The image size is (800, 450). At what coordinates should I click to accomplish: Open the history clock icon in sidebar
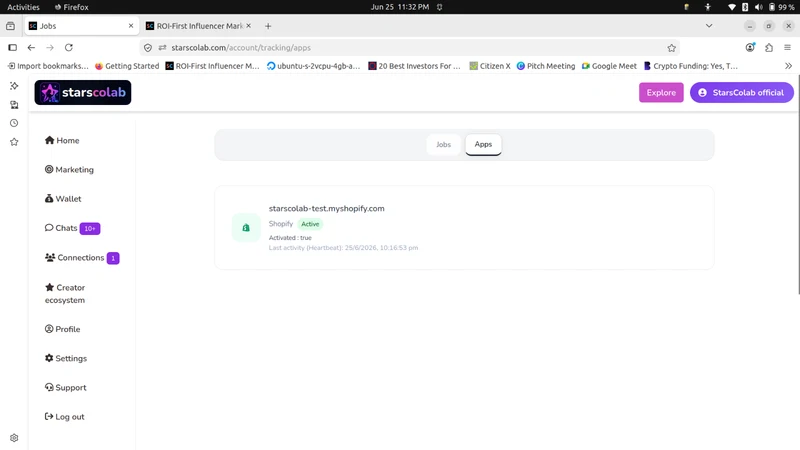pos(14,123)
